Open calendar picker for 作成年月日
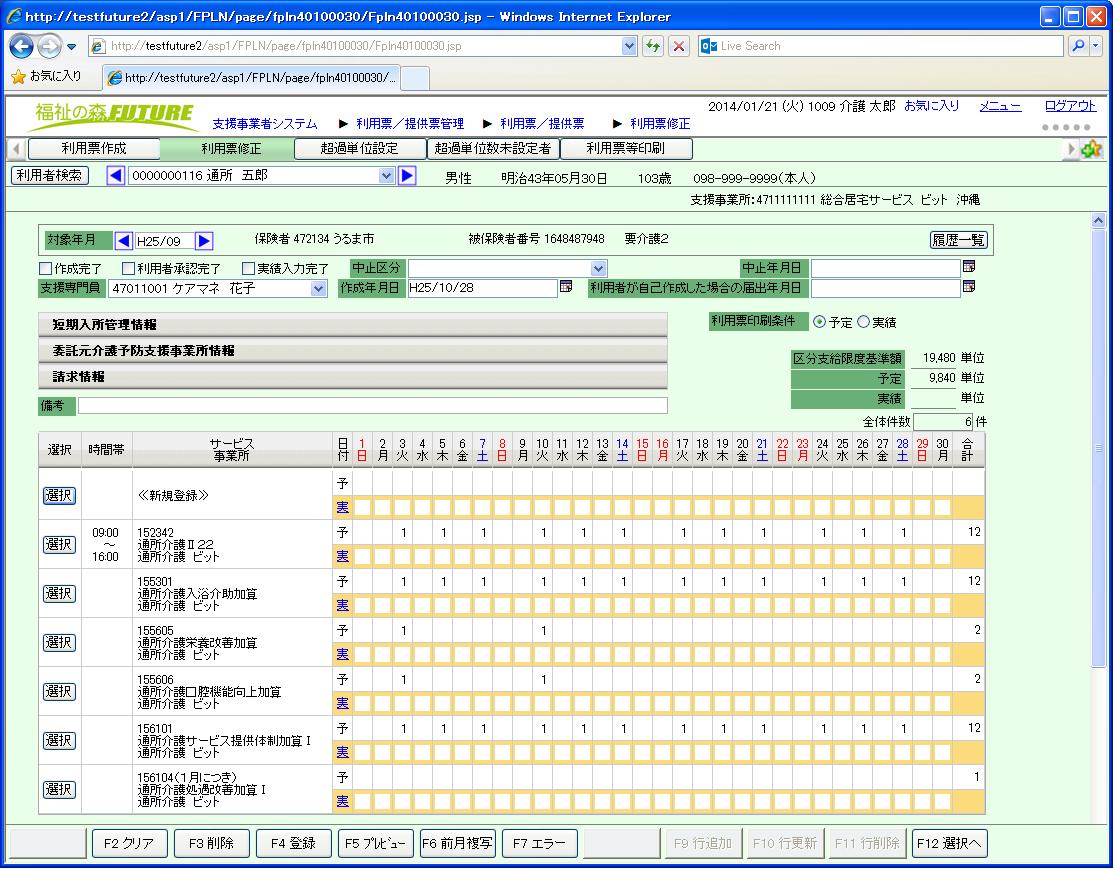Viewport: 1115px width, 869px height. point(566,286)
